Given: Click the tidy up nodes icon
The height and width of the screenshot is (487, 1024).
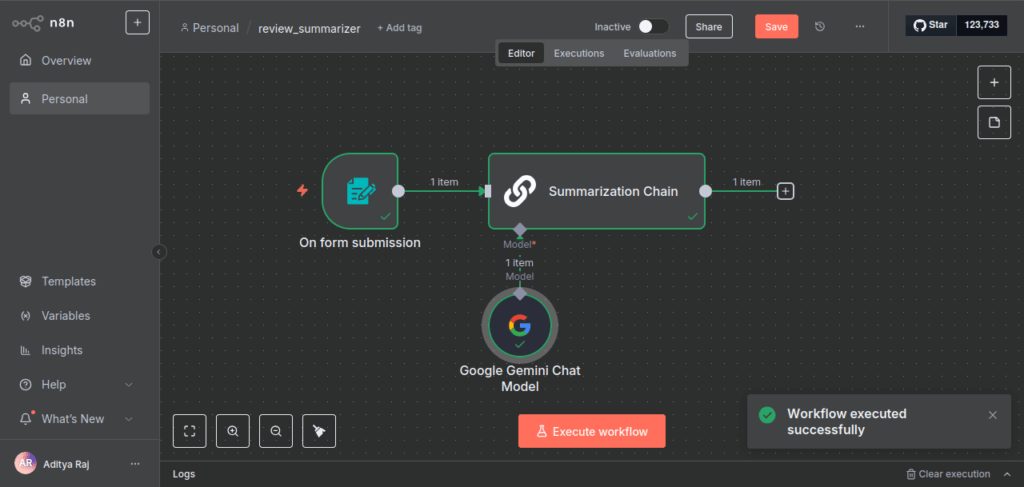Looking at the screenshot, I should (x=319, y=431).
